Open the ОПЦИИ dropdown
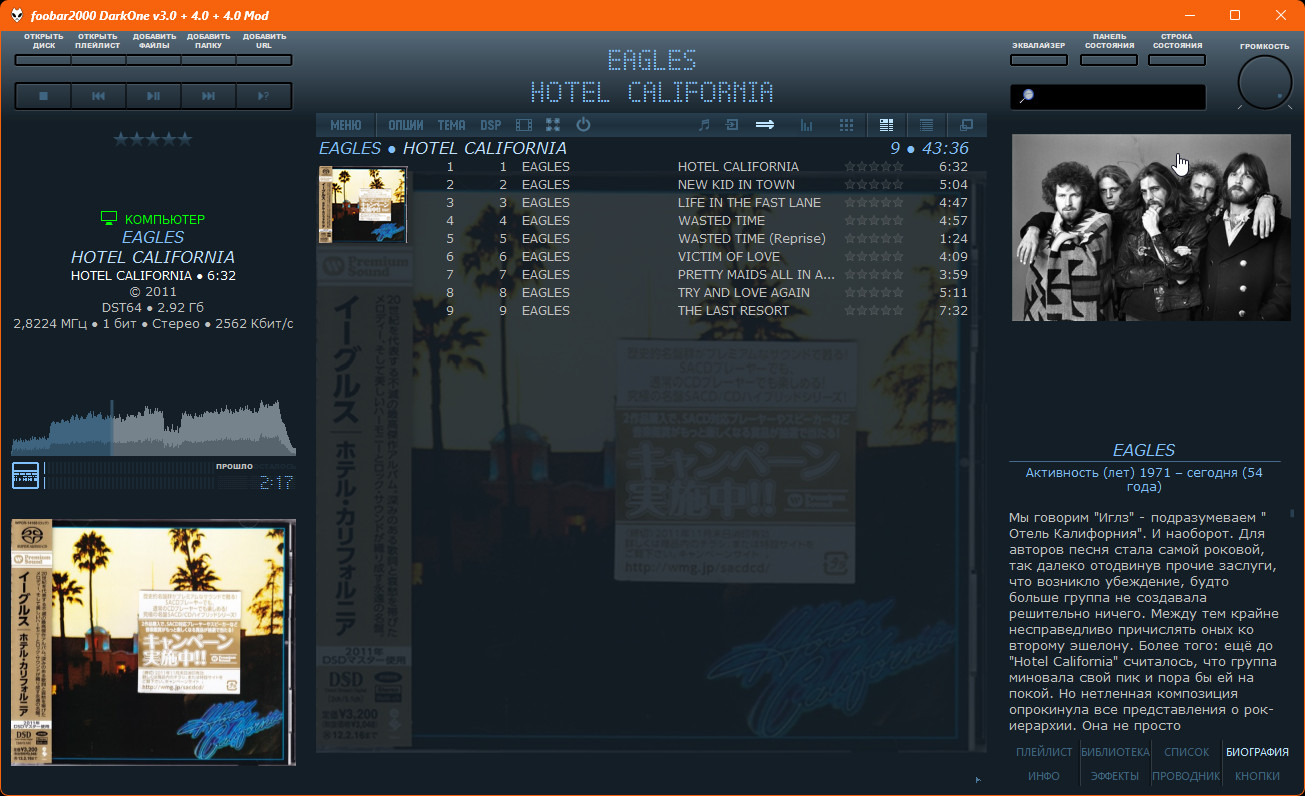The height and width of the screenshot is (796, 1305). pyautogui.click(x=406, y=125)
